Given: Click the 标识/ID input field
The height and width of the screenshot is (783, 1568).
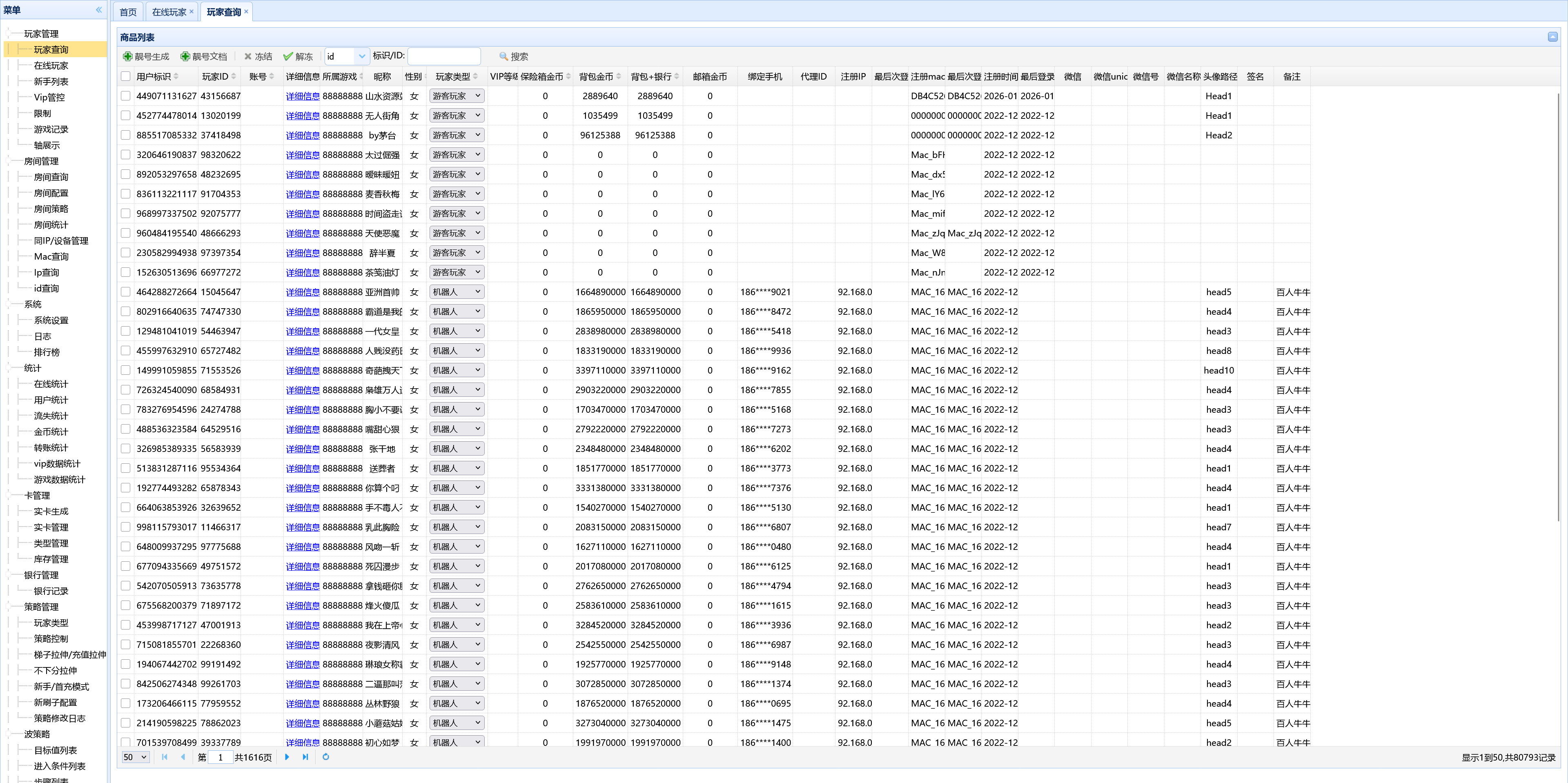Looking at the screenshot, I should point(444,57).
